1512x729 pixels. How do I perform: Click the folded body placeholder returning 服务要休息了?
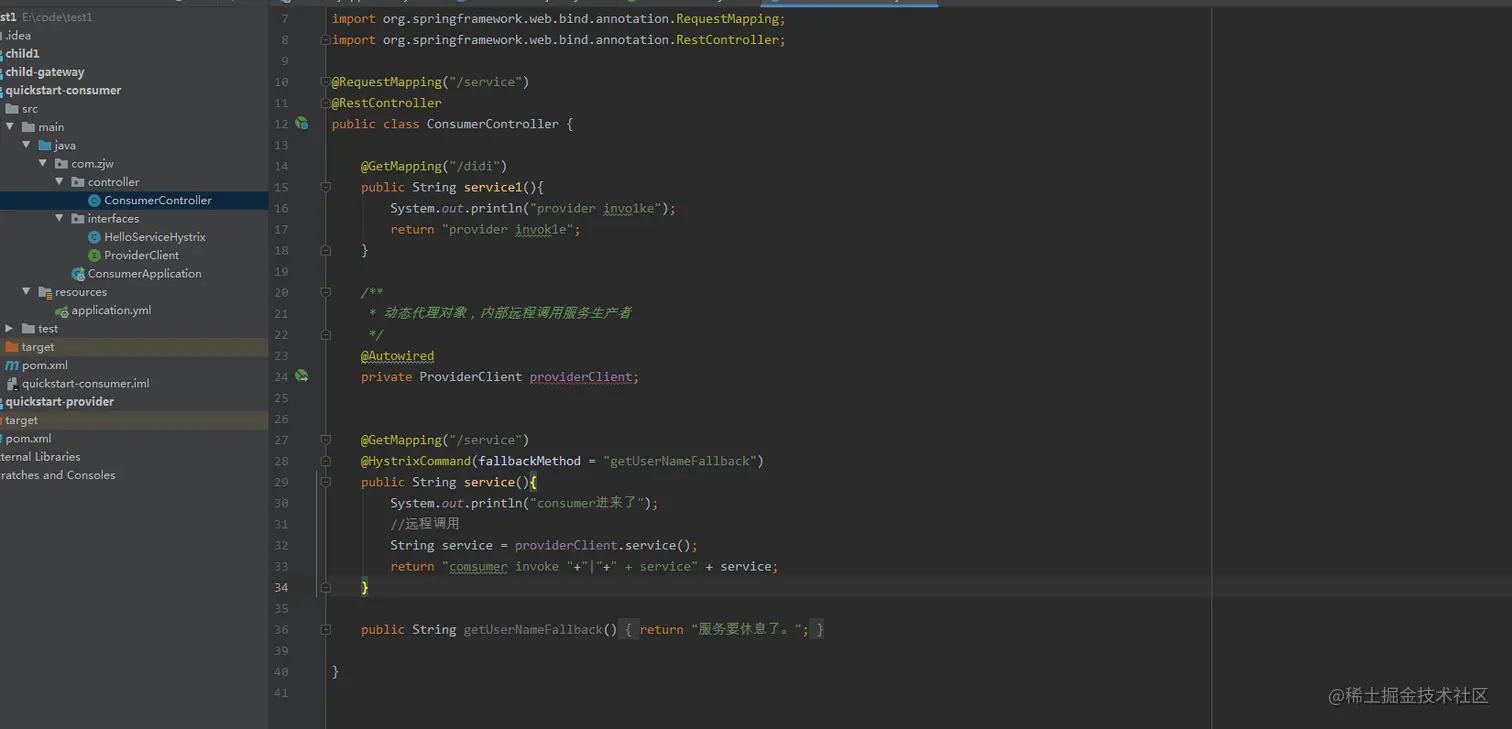click(x=722, y=629)
